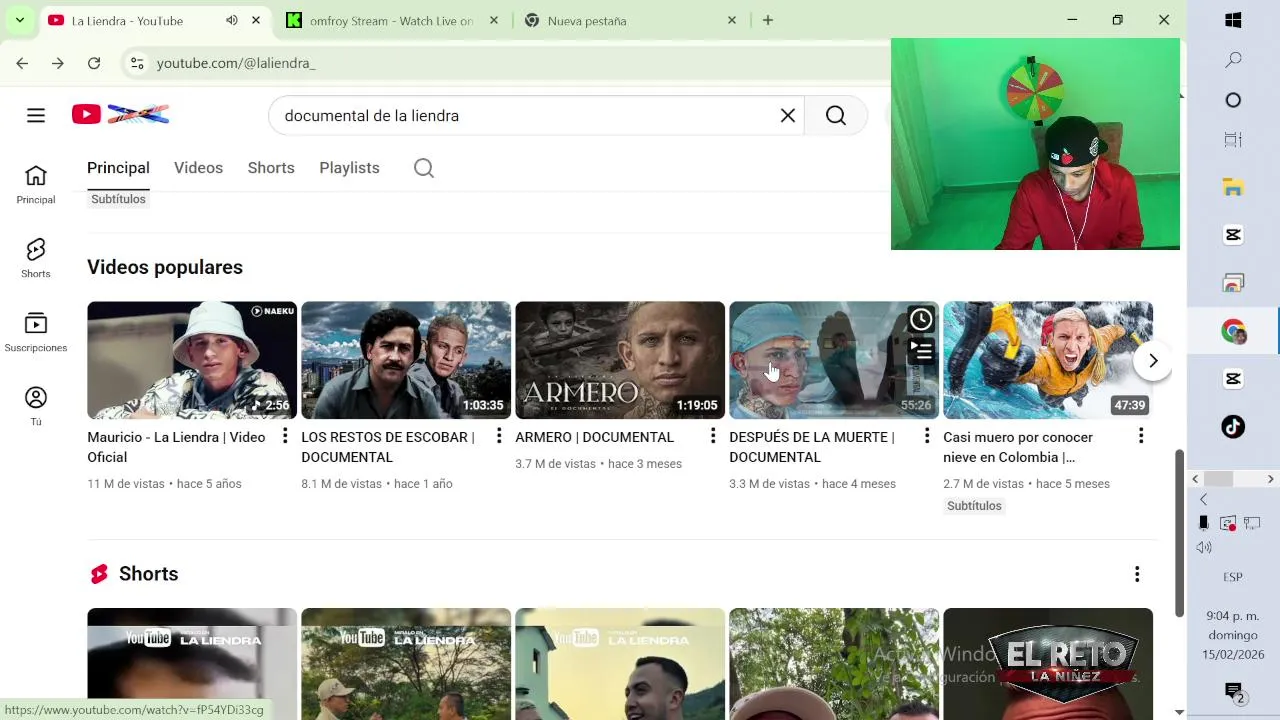Open File Explorer from taskbar
Image resolution: width=1280 pixels, height=720 pixels.
pyautogui.click(x=1233, y=187)
